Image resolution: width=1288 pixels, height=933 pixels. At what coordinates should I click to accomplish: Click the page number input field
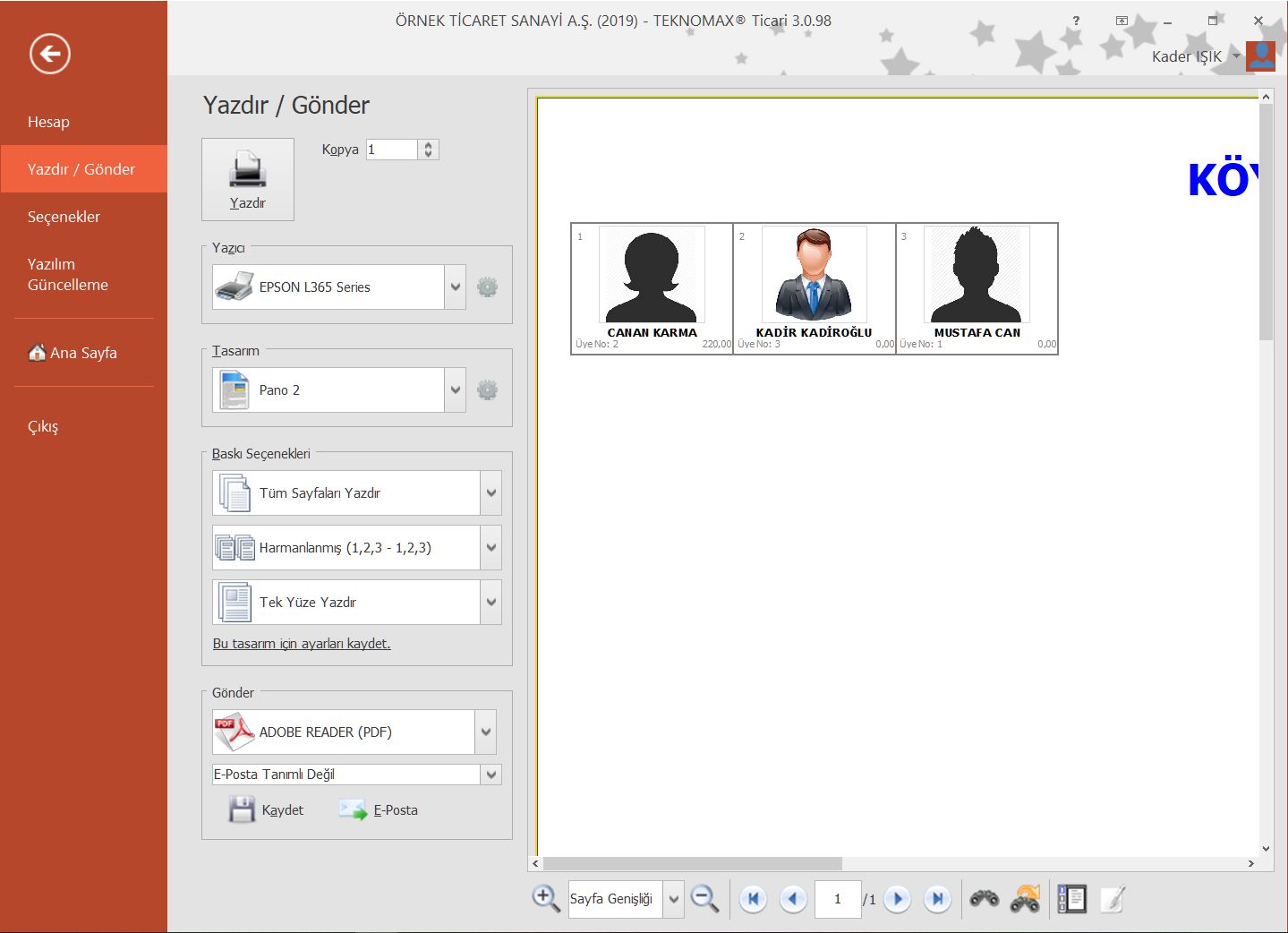pos(837,899)
